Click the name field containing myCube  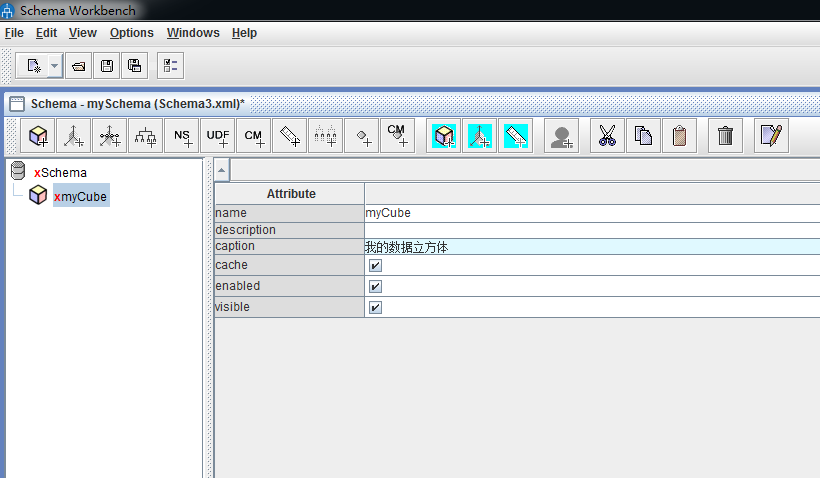592,213
